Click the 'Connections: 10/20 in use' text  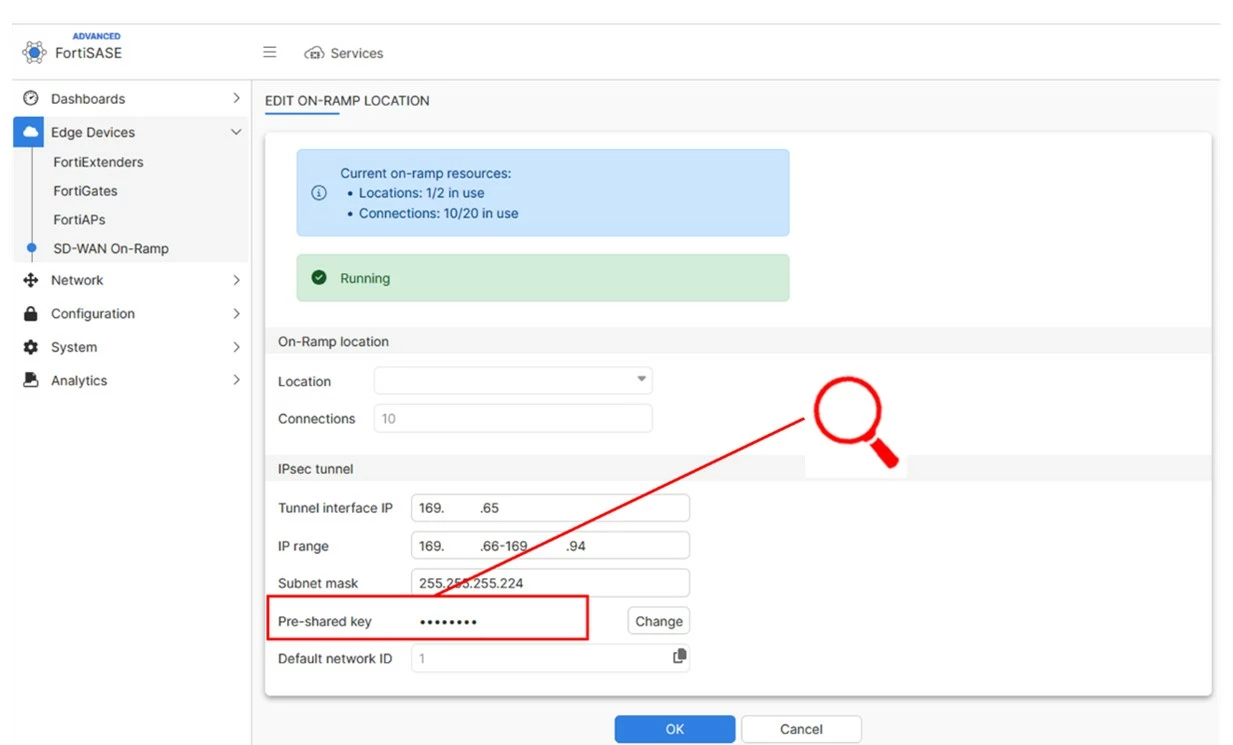[x=438, y=213]
